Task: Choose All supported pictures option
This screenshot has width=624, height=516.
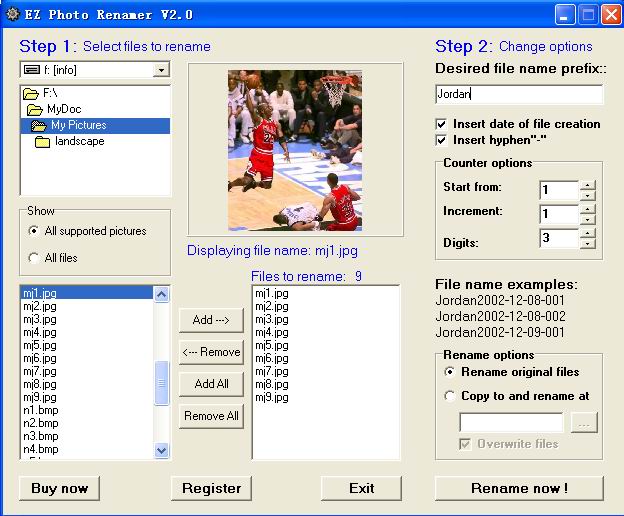Action: 35,231
